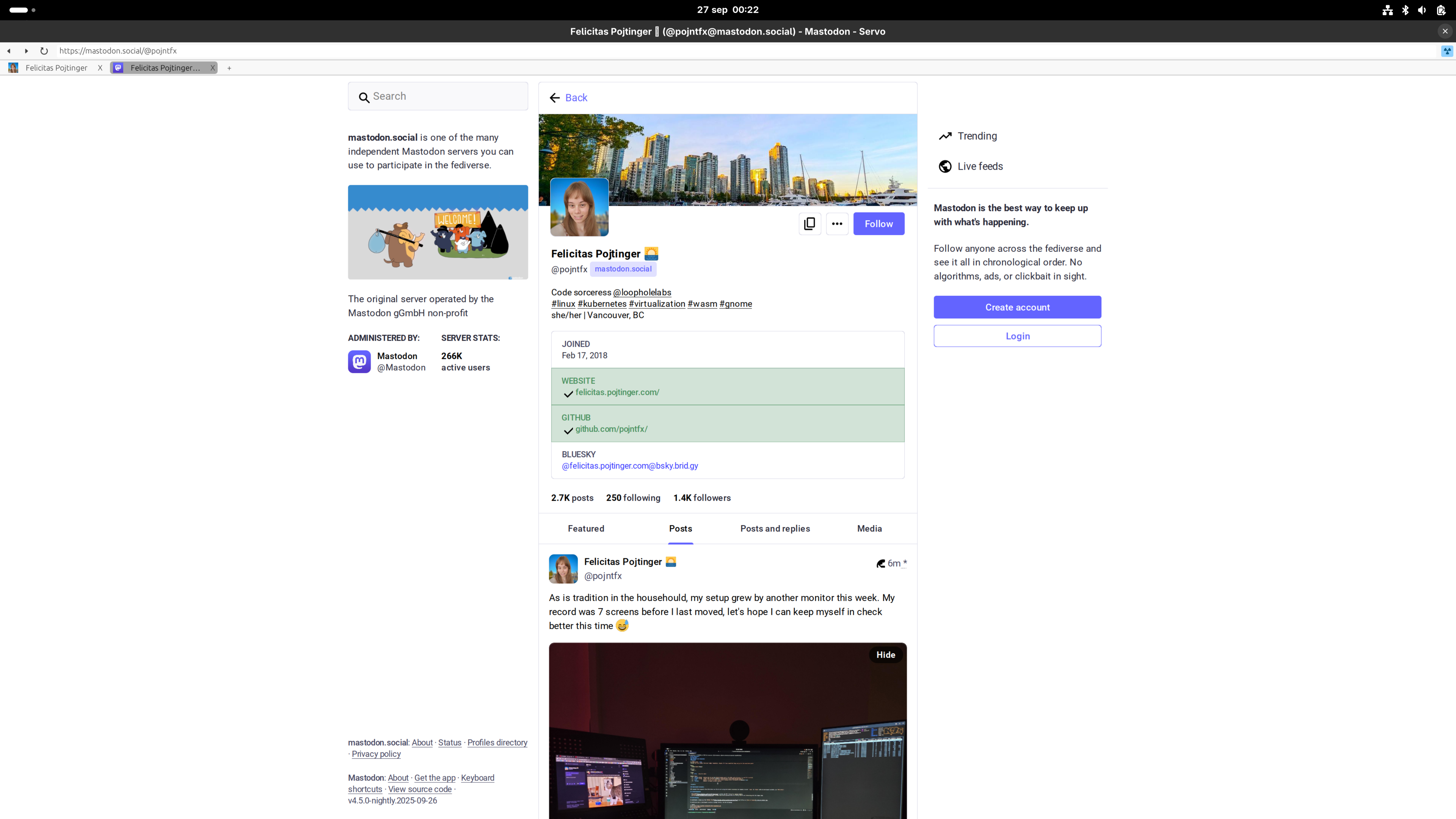
Task: Click the post author's avatar
Action: click(x=563, y=569)
